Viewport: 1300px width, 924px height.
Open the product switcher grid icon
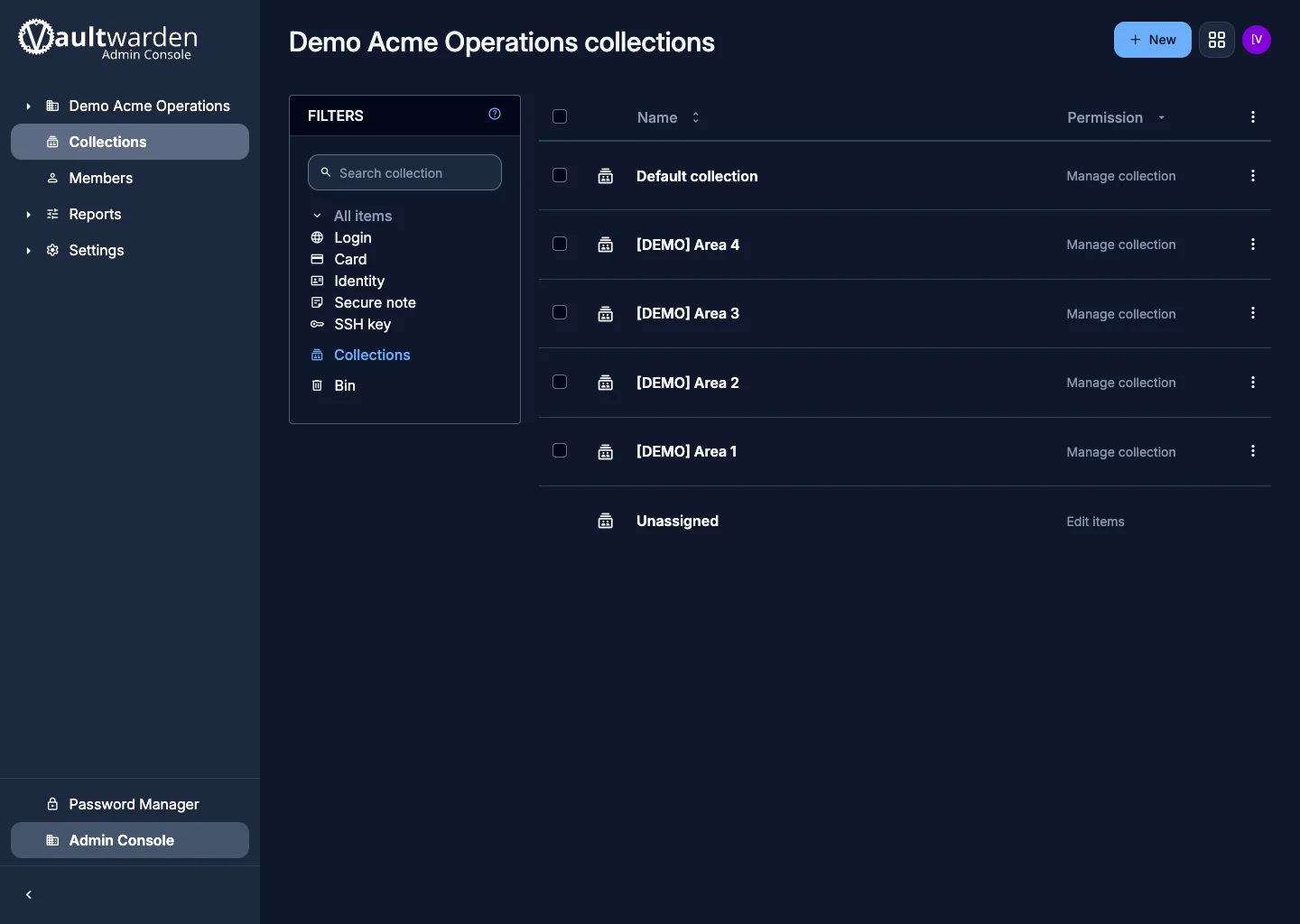pyautogui.click(x=1217, y=40)
